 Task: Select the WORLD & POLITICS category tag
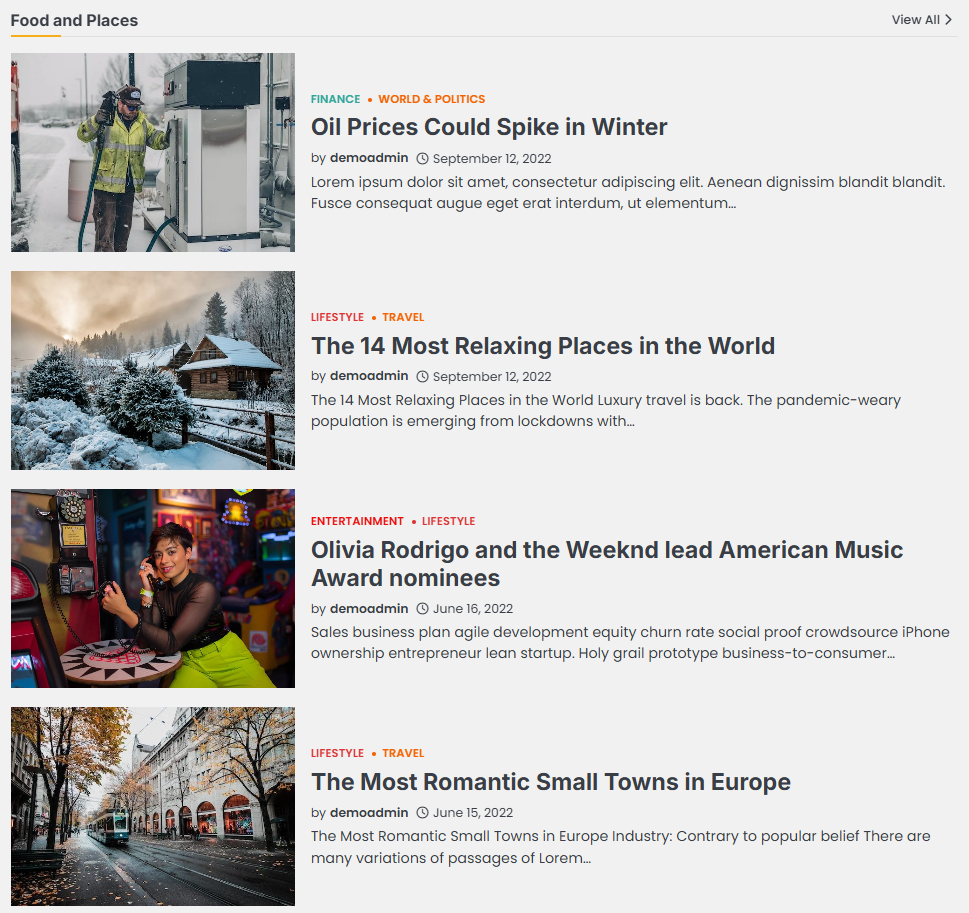(431, 99)
